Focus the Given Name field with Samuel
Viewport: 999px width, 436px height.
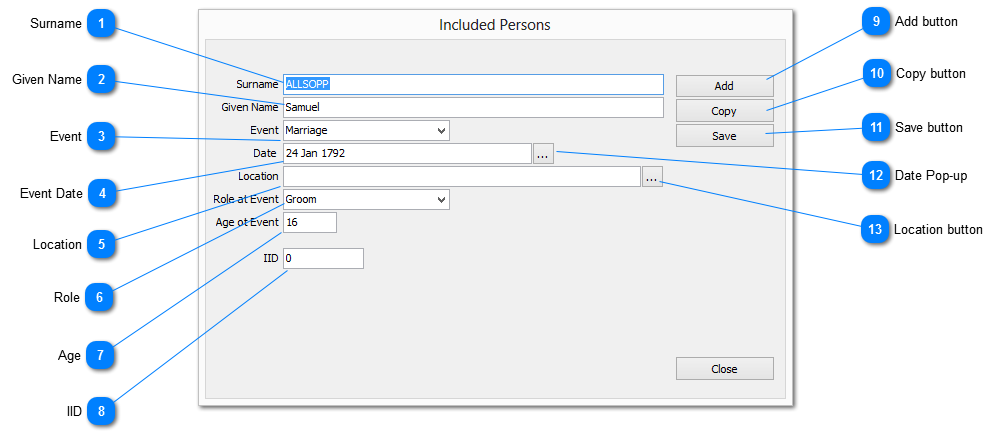pos(473,107)
